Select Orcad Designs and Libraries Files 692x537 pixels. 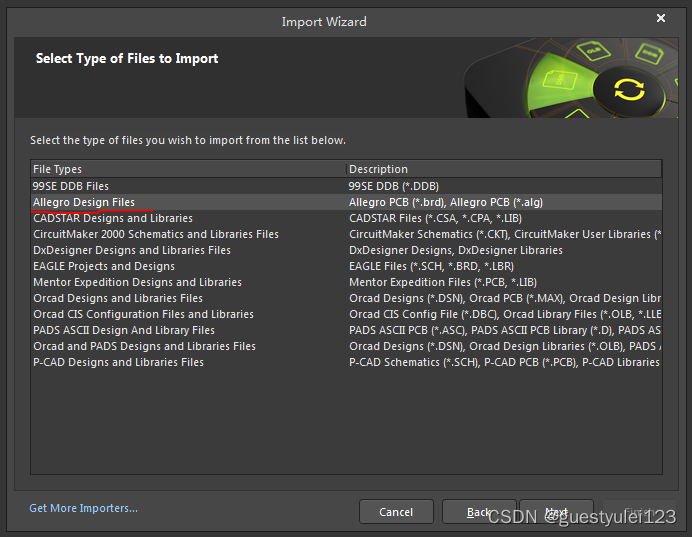[x=118, y=298]
